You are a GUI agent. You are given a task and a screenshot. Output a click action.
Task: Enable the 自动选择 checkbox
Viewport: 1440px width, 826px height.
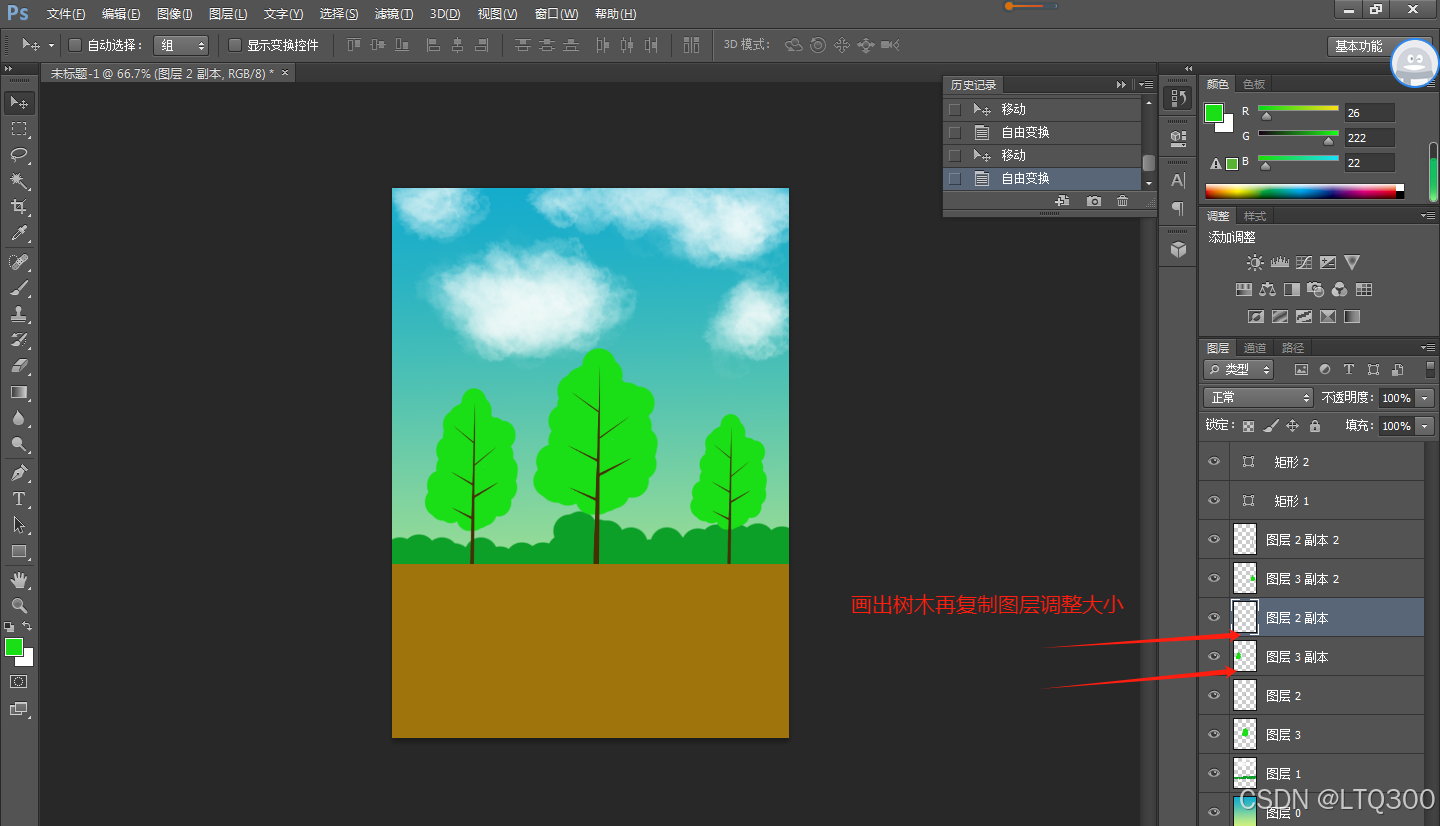pos(75,45)
